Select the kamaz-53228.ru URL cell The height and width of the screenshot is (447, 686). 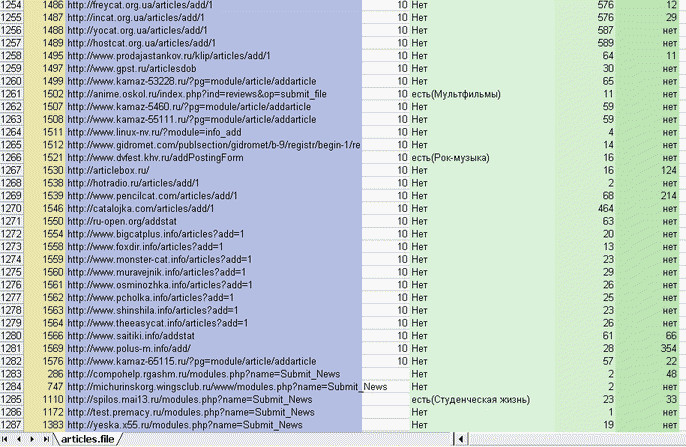[214, 81]
